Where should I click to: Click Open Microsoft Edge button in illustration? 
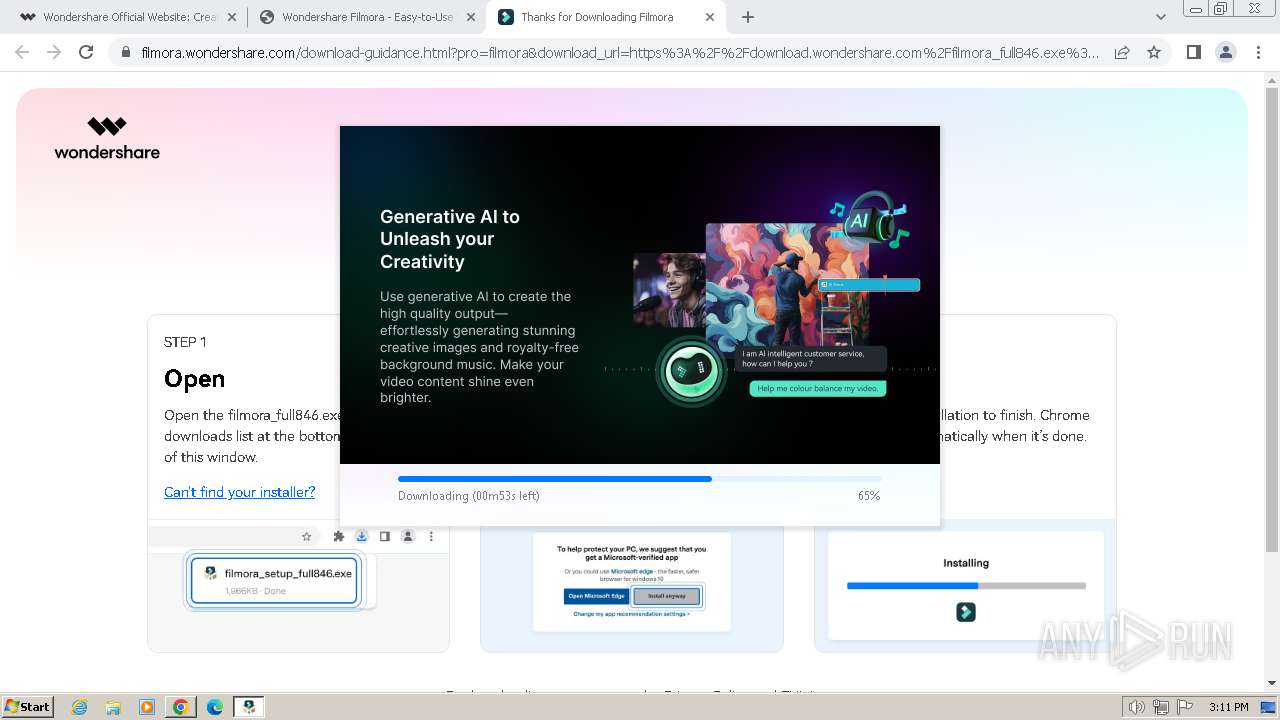[x=597, y=596]
